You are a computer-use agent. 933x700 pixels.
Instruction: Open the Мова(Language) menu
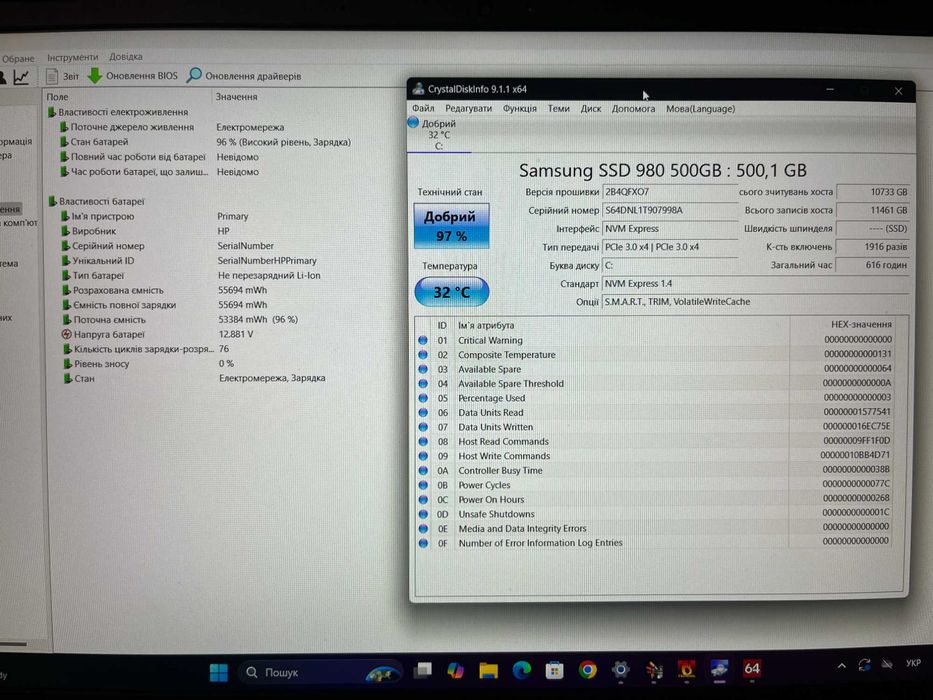(x=700, y=108)
